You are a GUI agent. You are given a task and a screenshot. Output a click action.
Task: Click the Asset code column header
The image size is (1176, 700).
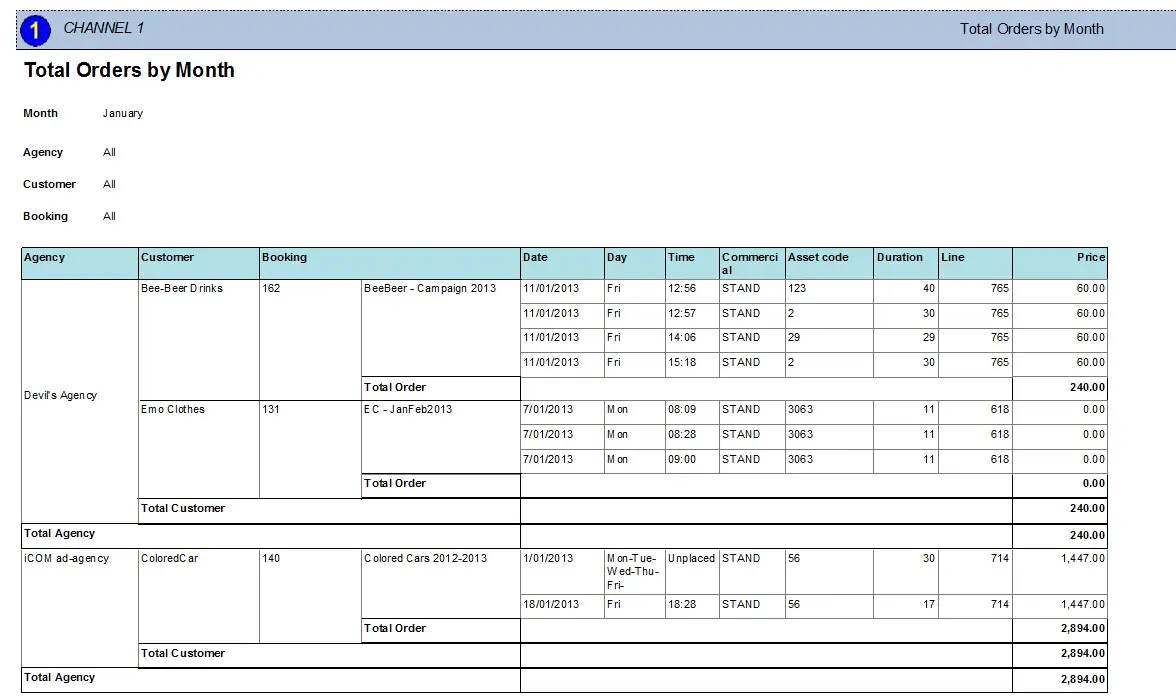click(818, 258)
